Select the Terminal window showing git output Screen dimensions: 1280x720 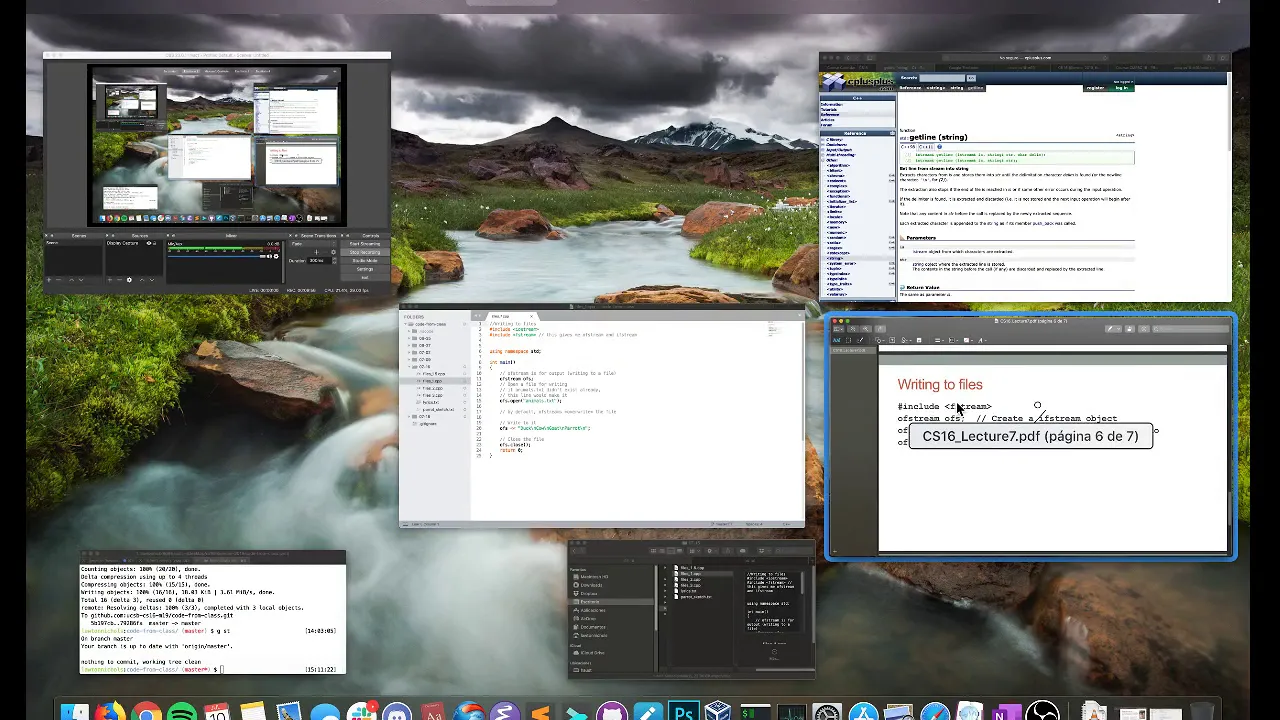pyautogui.click(x=213, y=612)
